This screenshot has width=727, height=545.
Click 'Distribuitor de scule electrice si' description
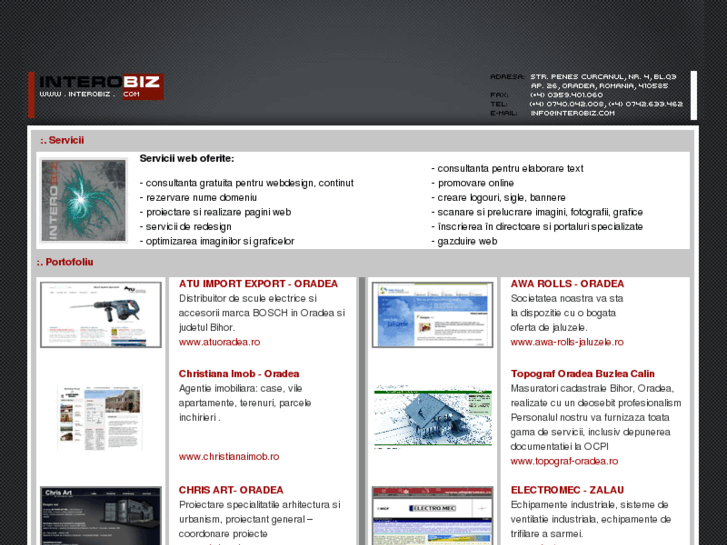248,298
